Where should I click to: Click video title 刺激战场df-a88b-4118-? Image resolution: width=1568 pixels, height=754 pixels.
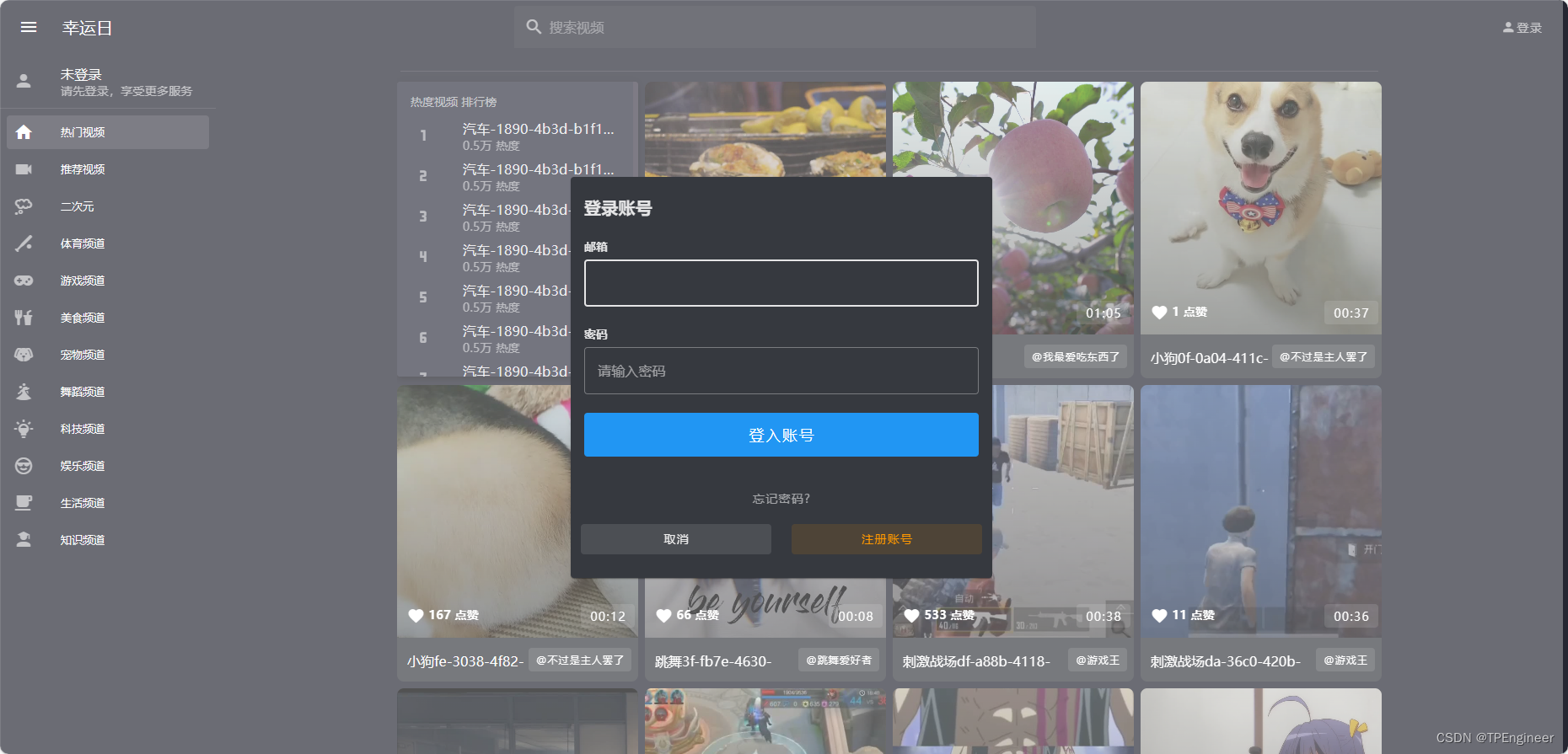[976, 661]
